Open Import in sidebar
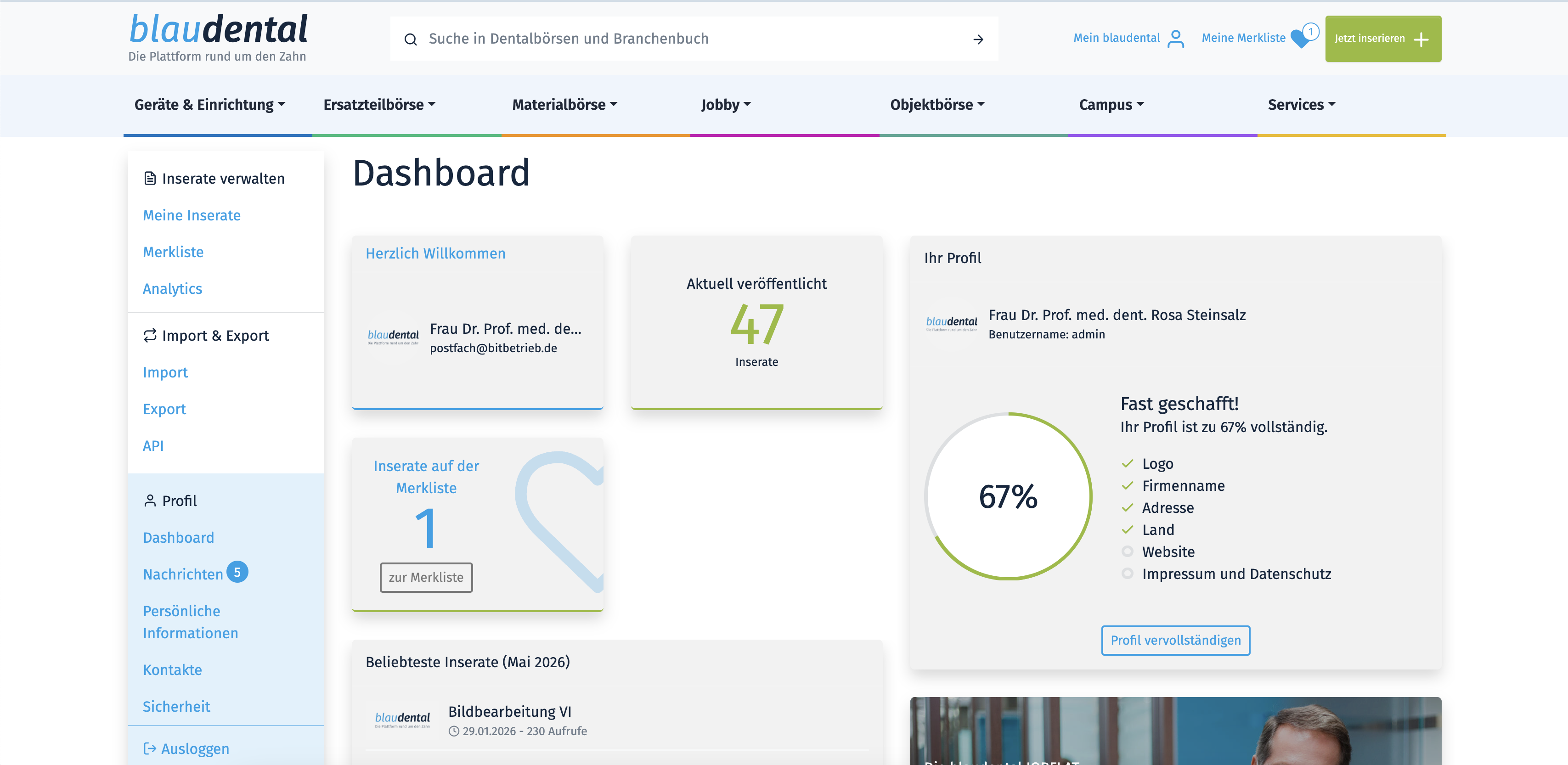This screenshot has height=765, width=1568. tap(165, 372)
